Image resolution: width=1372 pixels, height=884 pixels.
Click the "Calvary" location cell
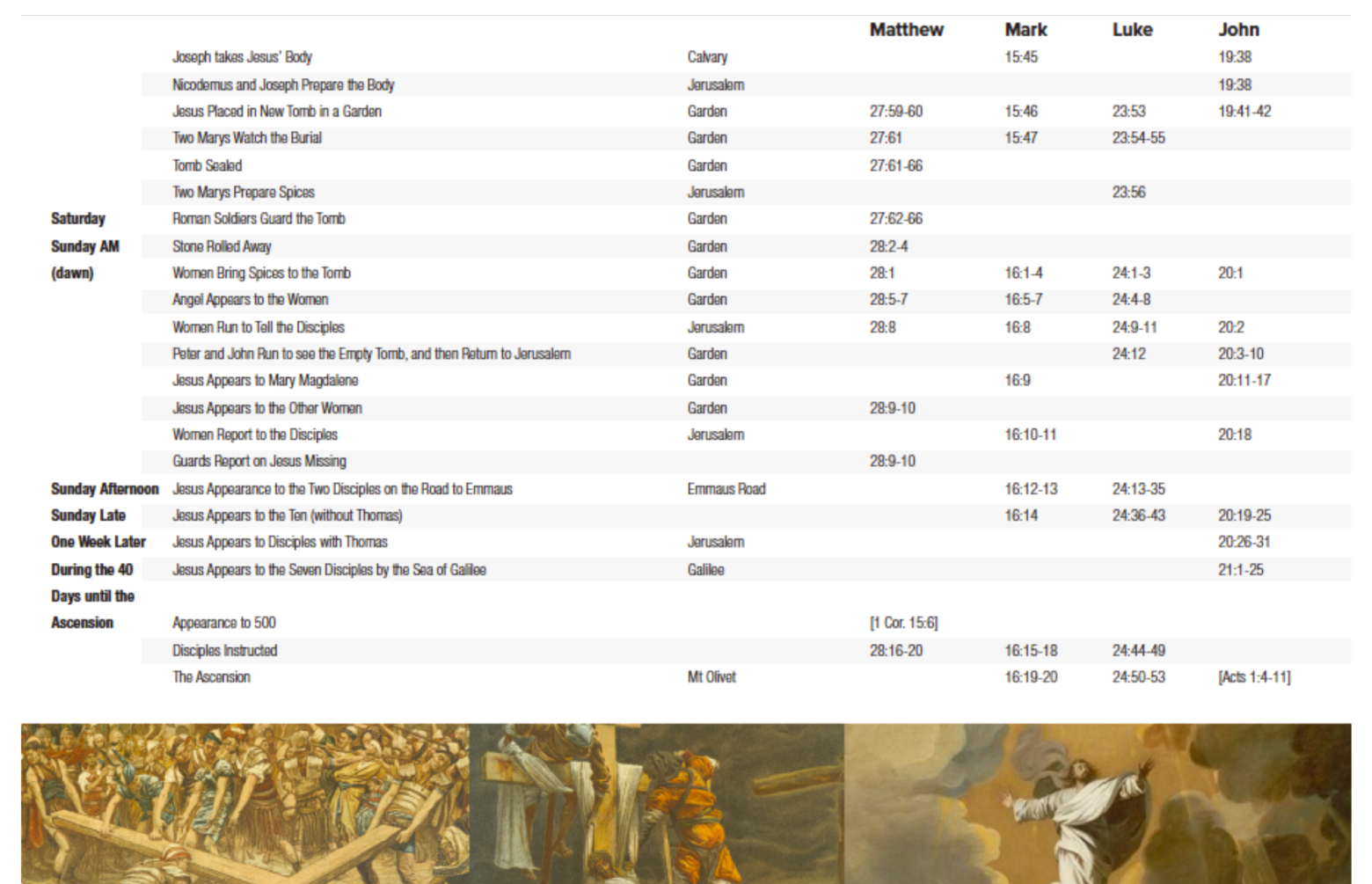(x=707, y=57)
